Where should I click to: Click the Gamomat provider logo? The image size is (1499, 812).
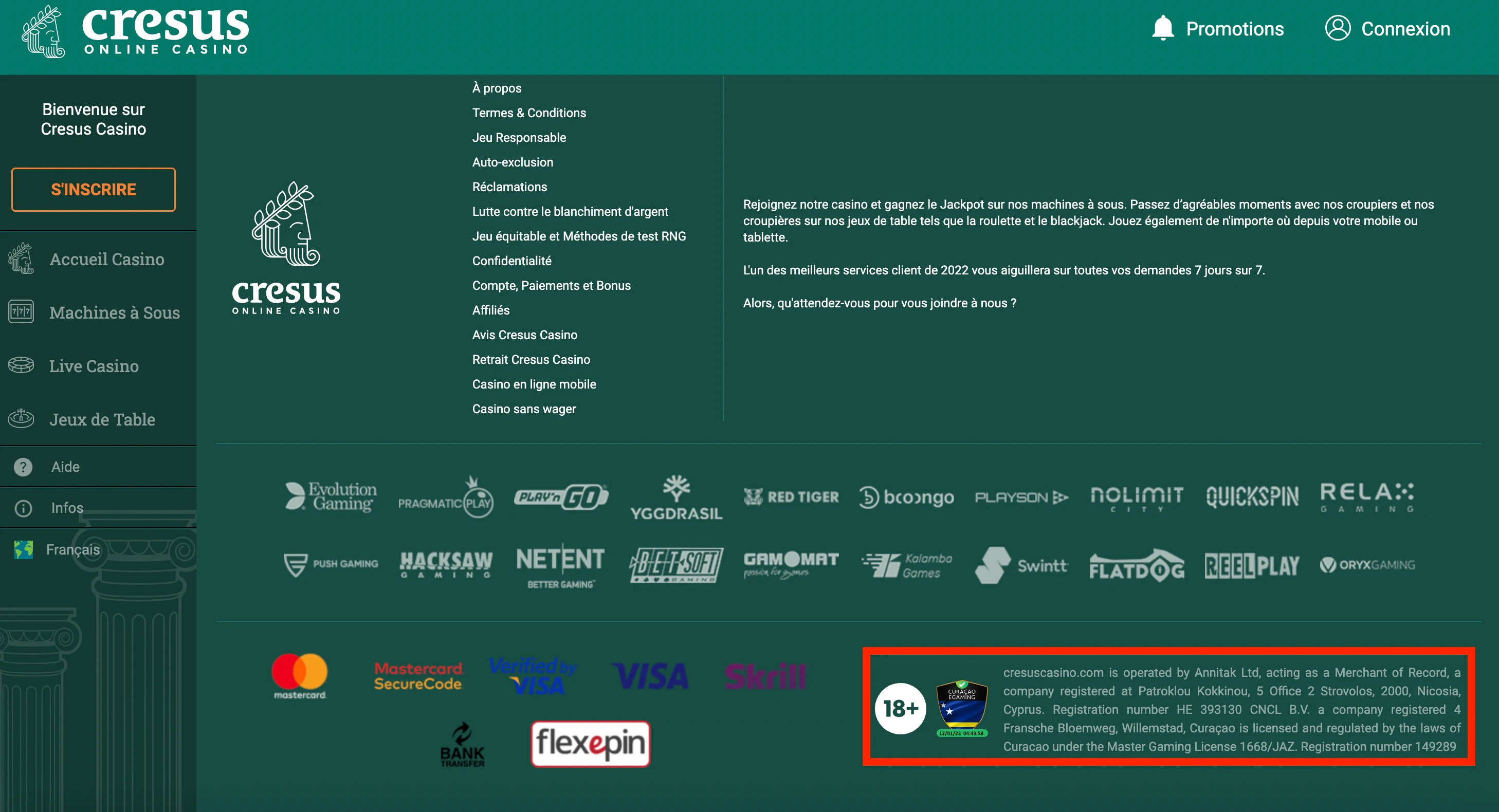pyautogui.click(x=792, y=565)
